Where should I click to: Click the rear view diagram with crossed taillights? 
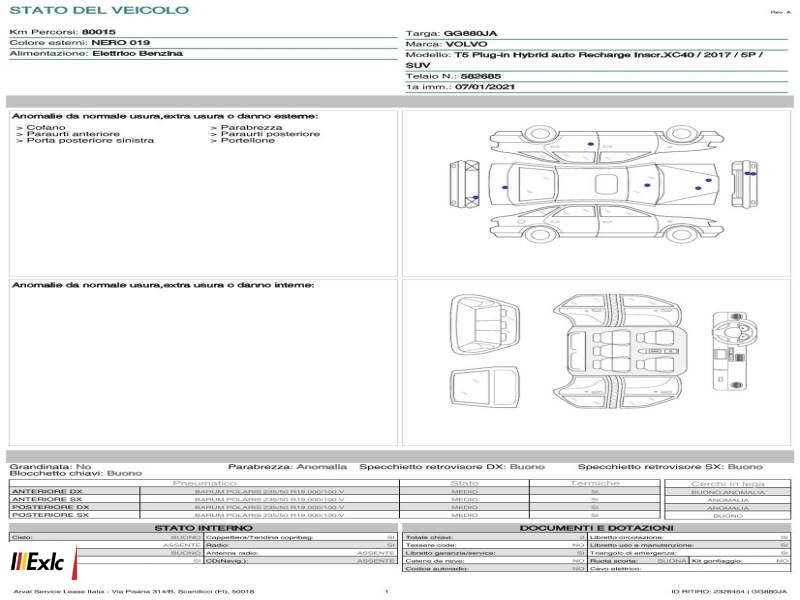pyautogui.click(x=464, y=184)
